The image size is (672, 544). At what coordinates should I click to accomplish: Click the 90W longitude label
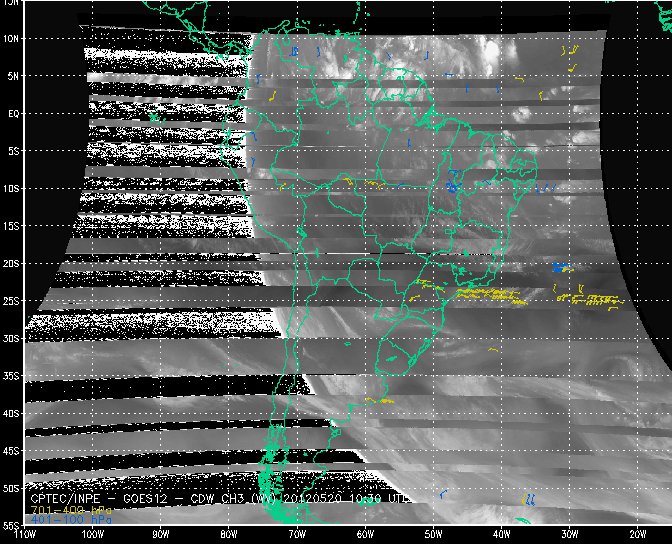[161, 534]
